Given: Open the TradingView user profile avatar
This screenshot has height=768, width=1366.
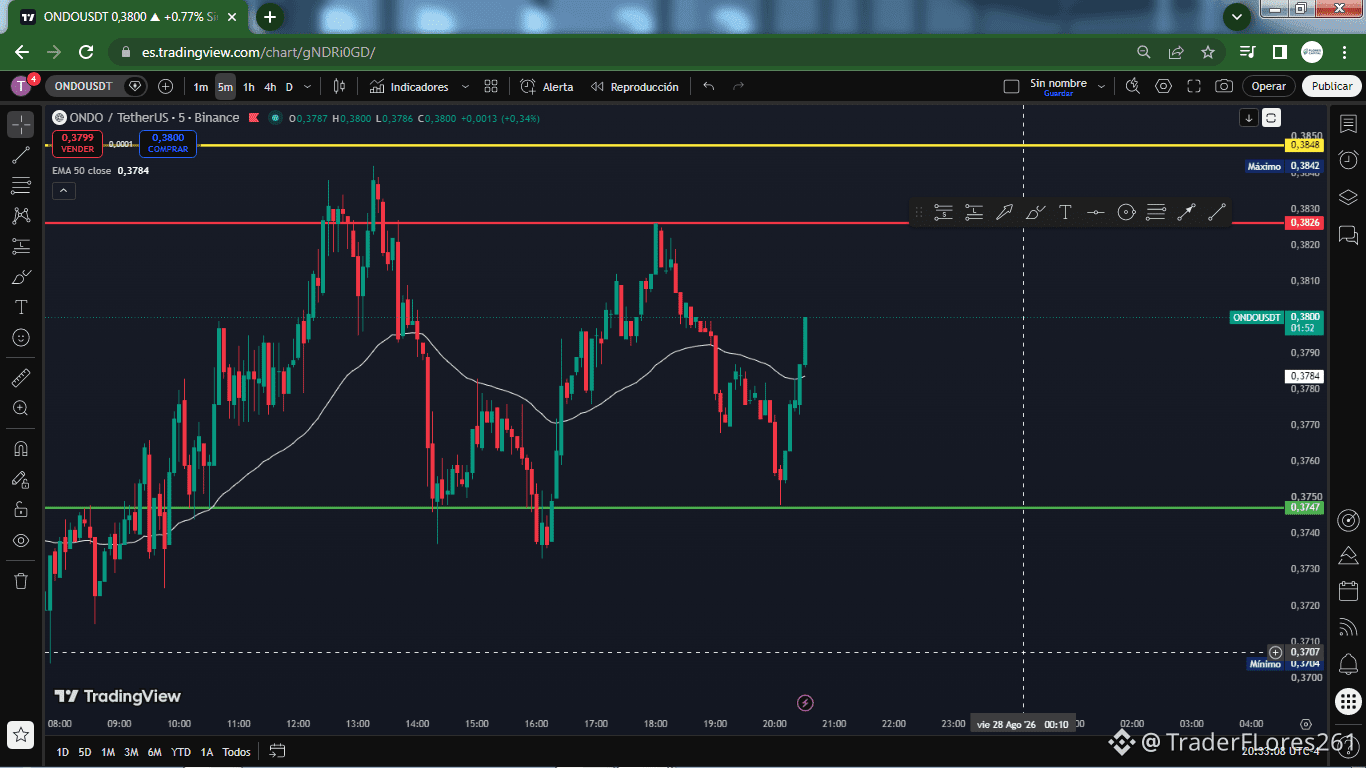Looking at the screenshot, I should [x=21, y=86].
